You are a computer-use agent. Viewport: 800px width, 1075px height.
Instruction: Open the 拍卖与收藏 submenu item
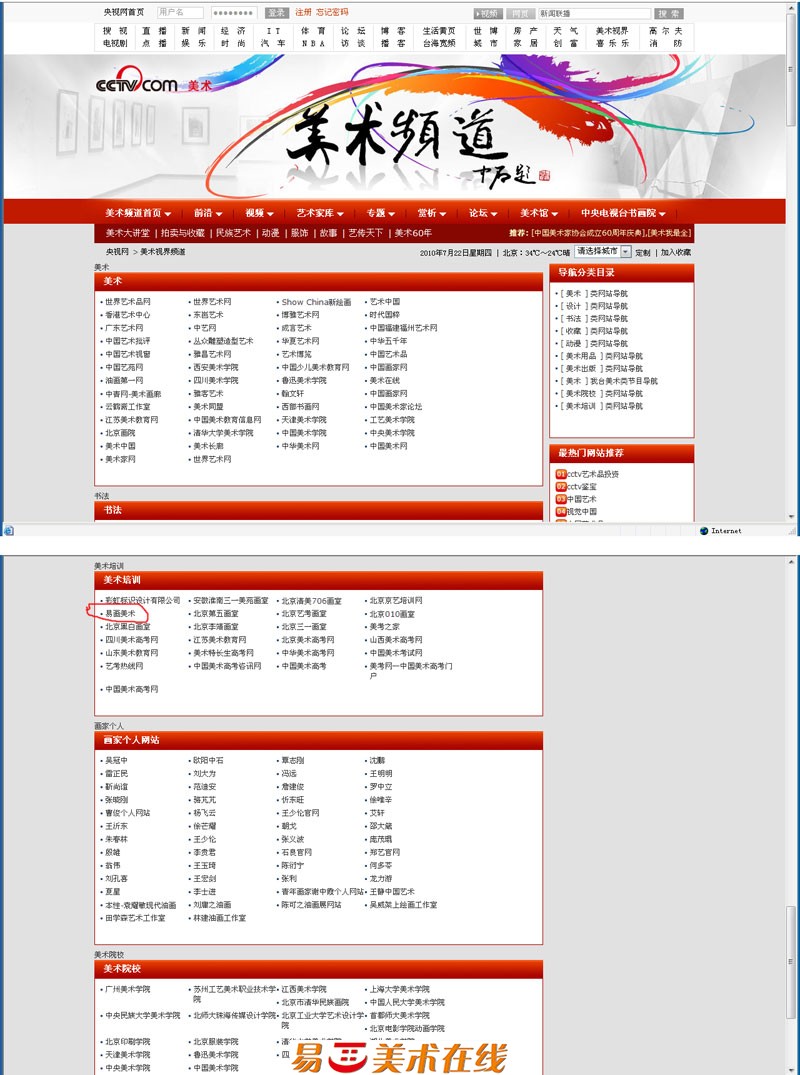(x=182, y=233)
